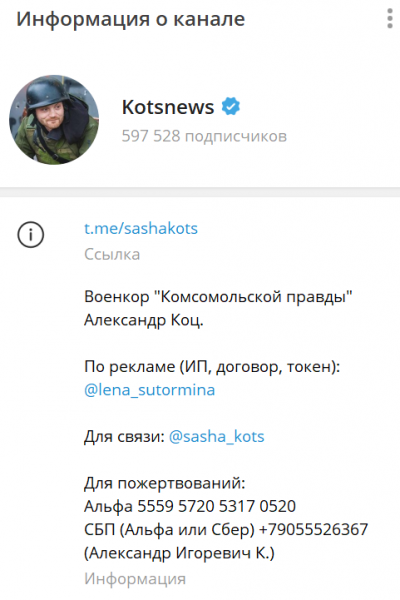Open the three-dot options menu
Viewport: 400px width, 600px height.
tap(390, 18)
